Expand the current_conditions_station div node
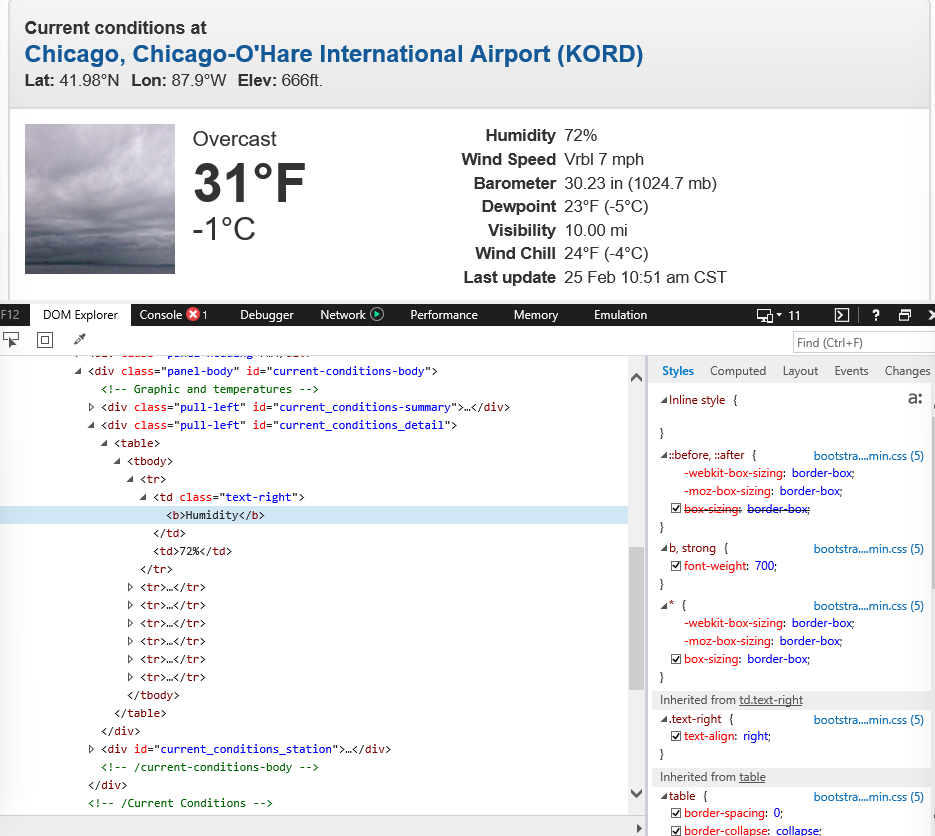 pos(91,749)
